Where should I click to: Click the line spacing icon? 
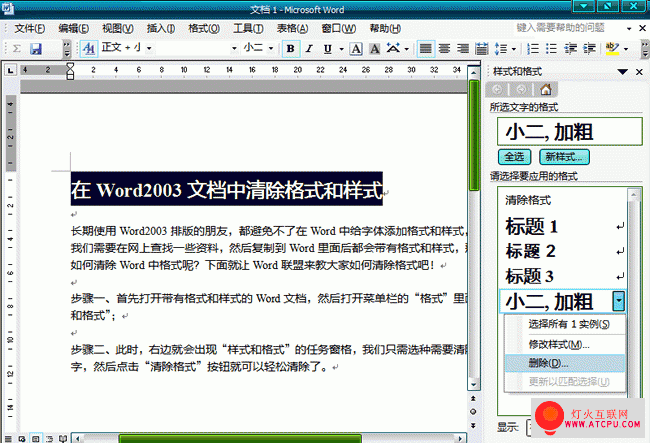[x=501, y=49]
